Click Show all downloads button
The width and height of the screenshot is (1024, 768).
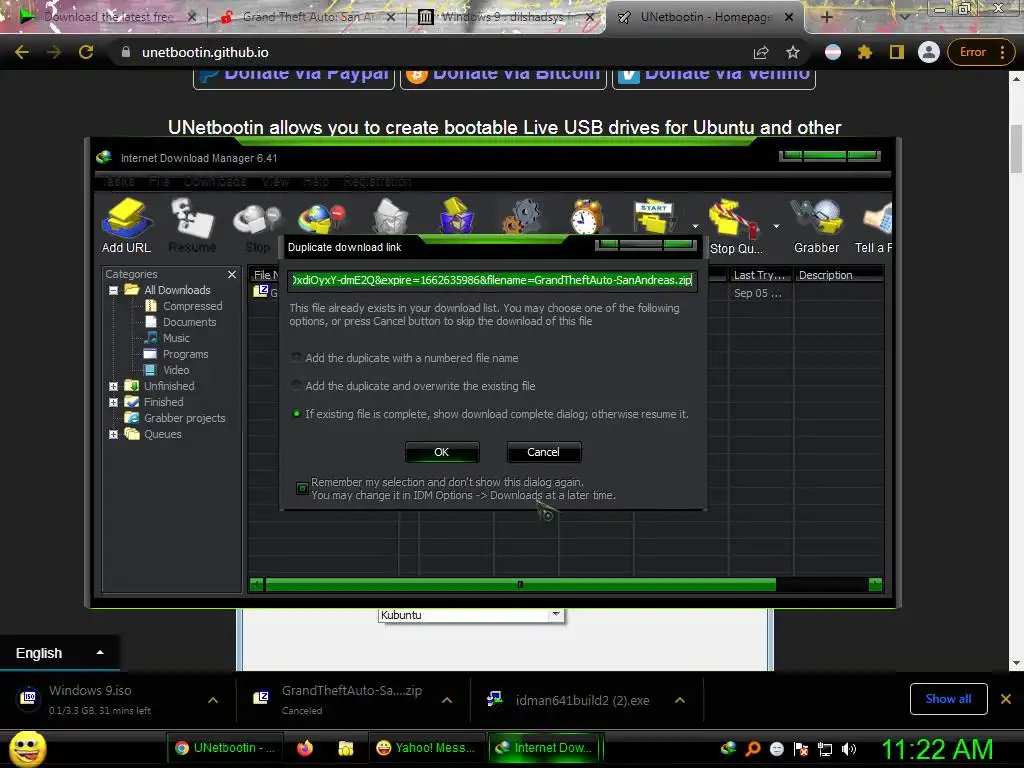pyautogui.click(x=948, y=699)
